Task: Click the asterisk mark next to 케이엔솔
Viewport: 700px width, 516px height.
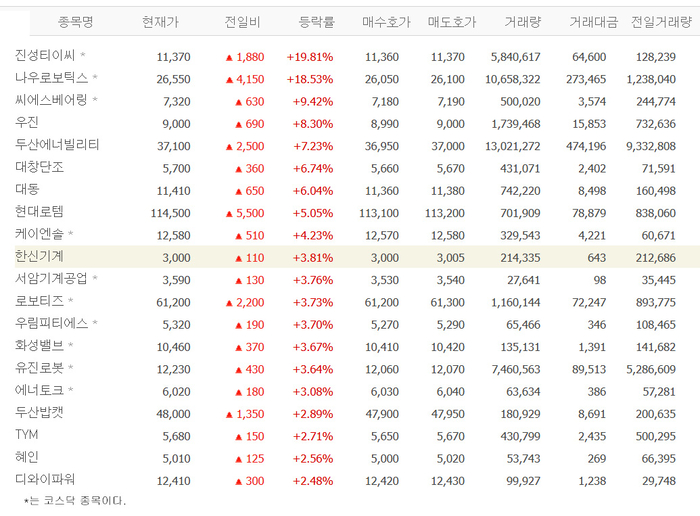Action: click(x=71, y=234)
